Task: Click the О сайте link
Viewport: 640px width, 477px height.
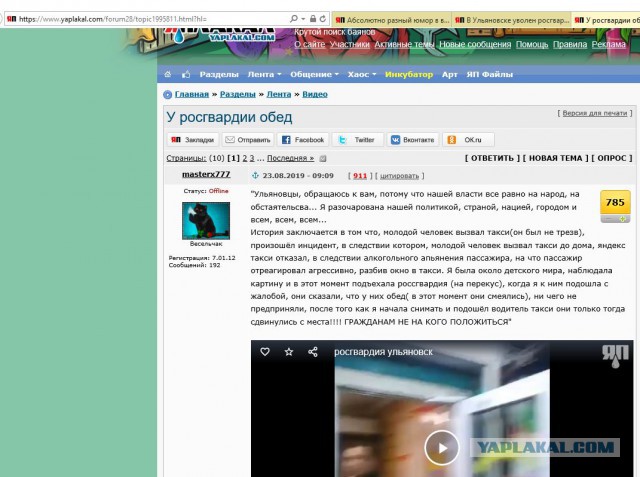Action: point(309,44)
